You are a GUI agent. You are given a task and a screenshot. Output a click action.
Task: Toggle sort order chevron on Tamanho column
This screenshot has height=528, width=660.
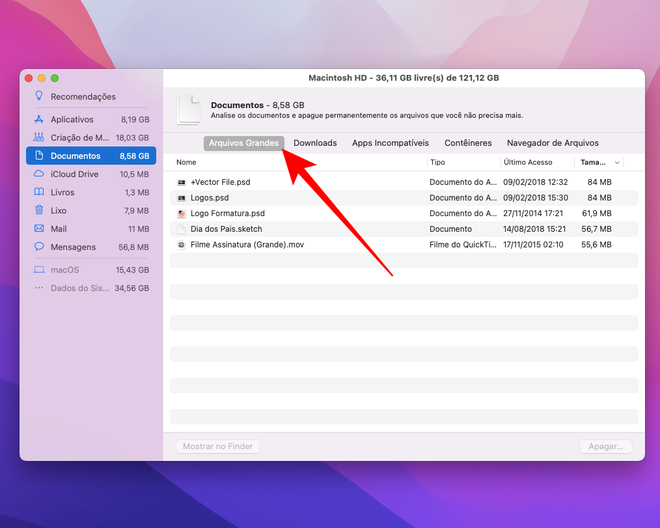click(617, 163)
